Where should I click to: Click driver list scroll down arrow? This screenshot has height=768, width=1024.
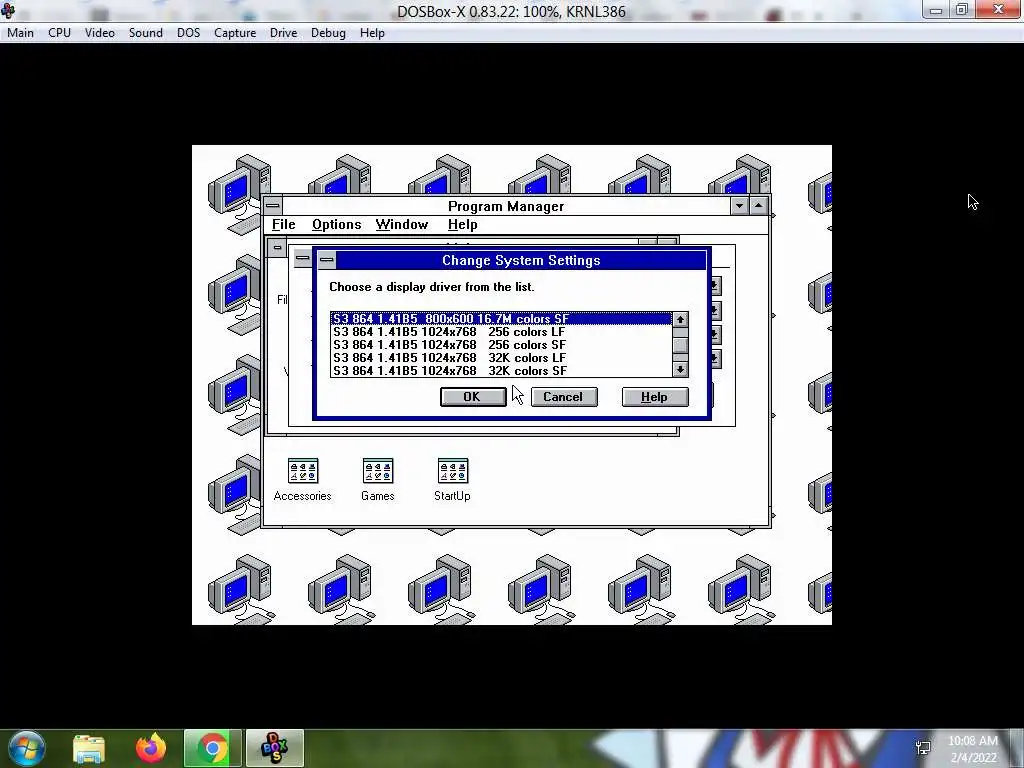(680, 370)
